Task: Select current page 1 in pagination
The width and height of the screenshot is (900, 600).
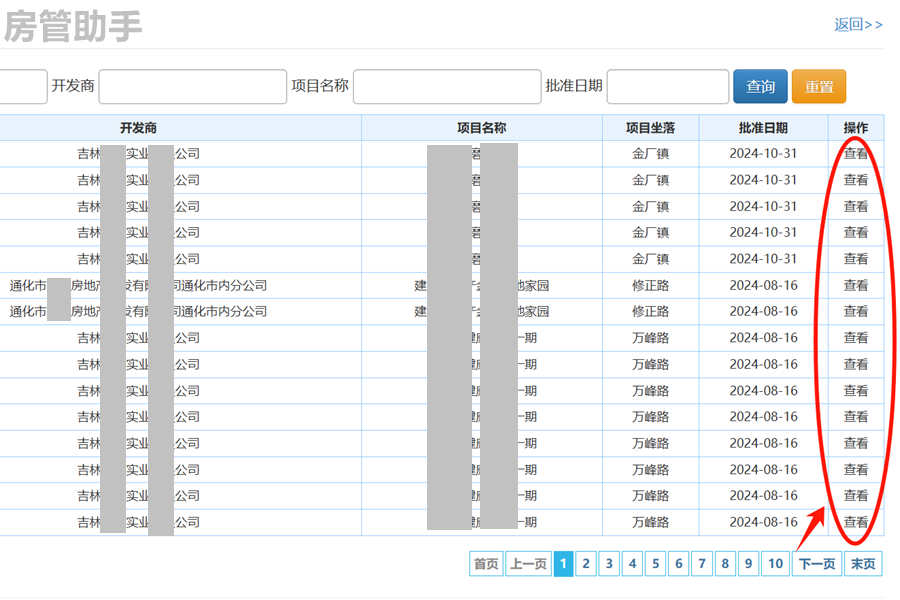Action: 563,564
